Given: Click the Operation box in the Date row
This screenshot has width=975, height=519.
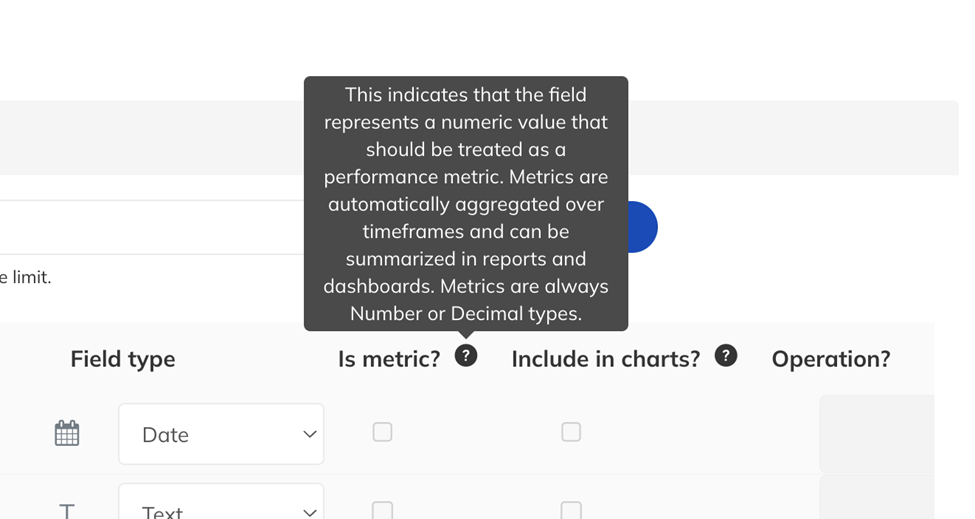Looking at the screenshot, I should [877, 434].
